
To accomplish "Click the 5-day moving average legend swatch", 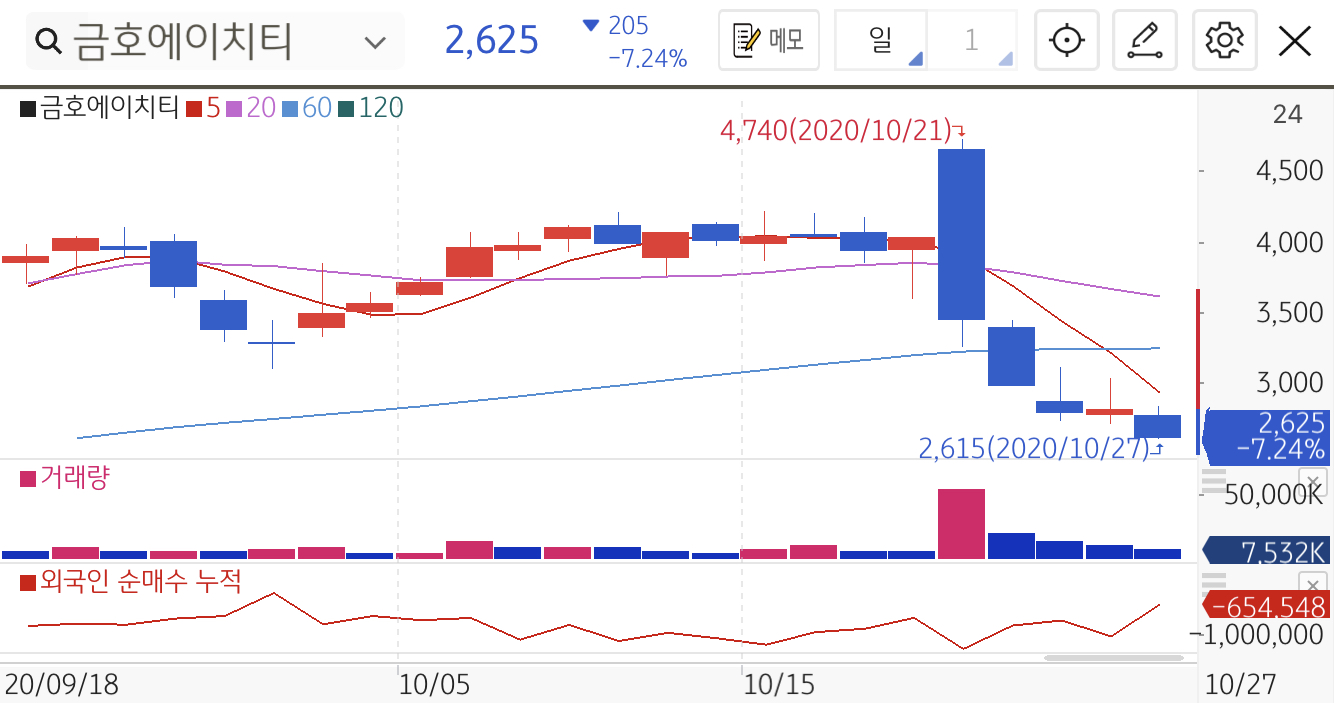I will click(x=194, y=108).
